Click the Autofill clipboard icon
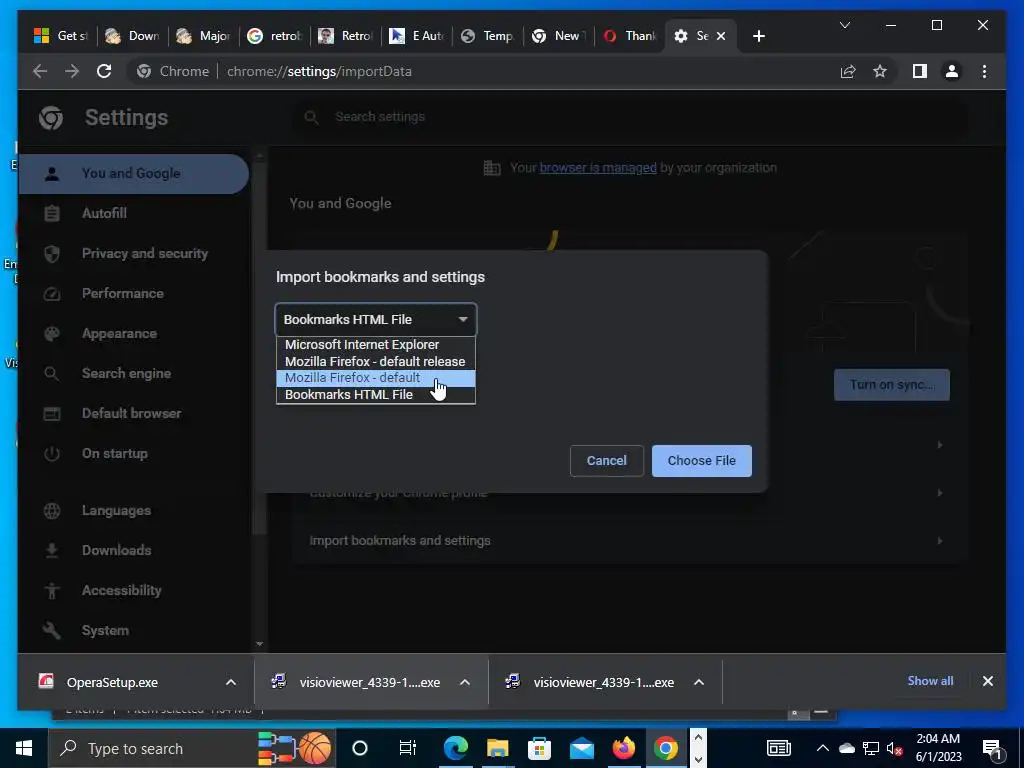This screenshot has width=1024, height=768. pyautogui.click(x=52, y=214)
